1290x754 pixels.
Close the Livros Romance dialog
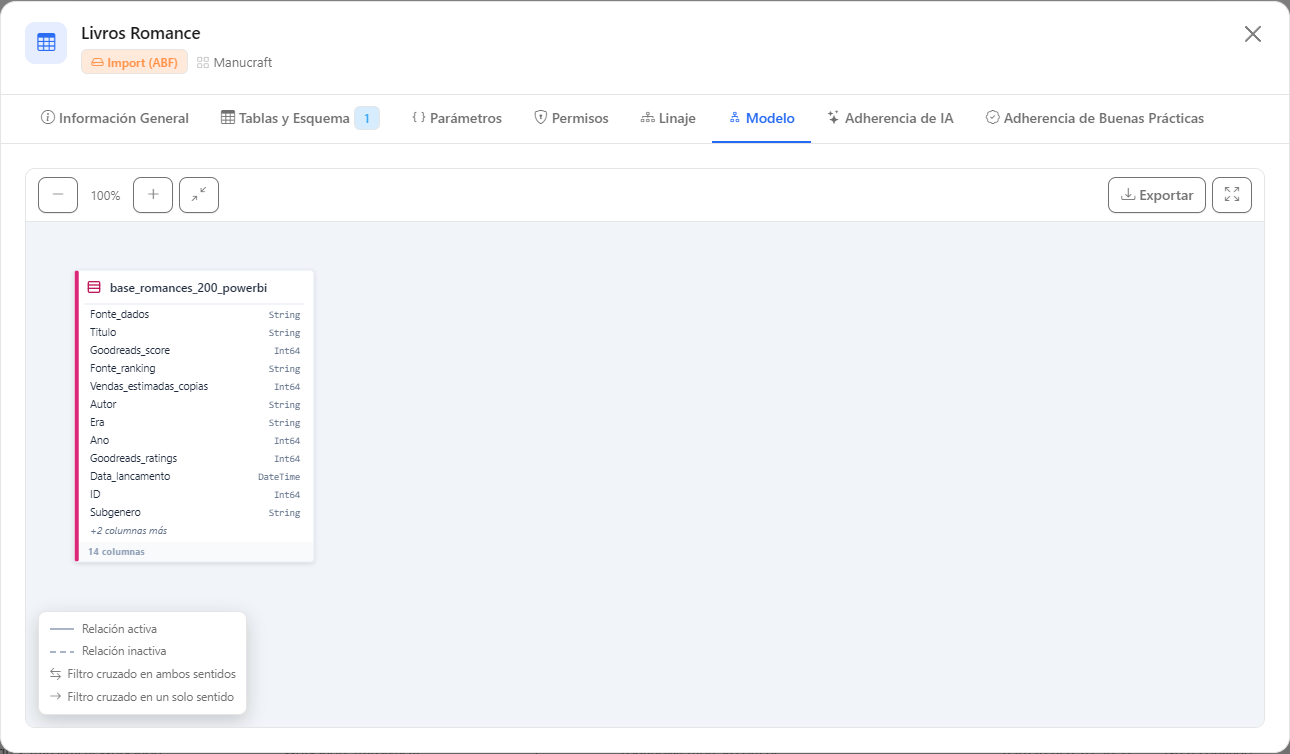(1253, 34)
